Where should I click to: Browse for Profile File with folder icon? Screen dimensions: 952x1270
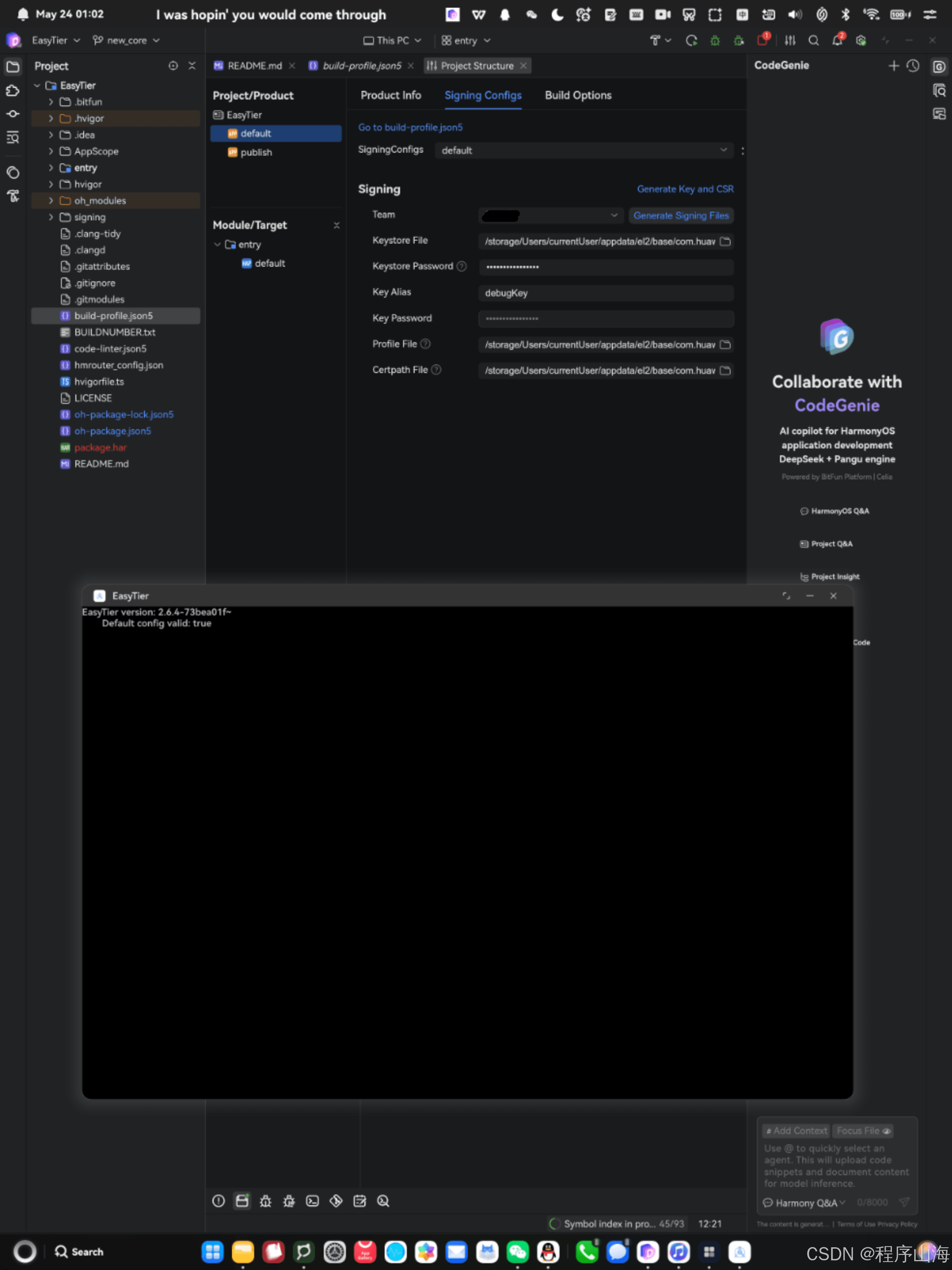[x=725, y=344]
